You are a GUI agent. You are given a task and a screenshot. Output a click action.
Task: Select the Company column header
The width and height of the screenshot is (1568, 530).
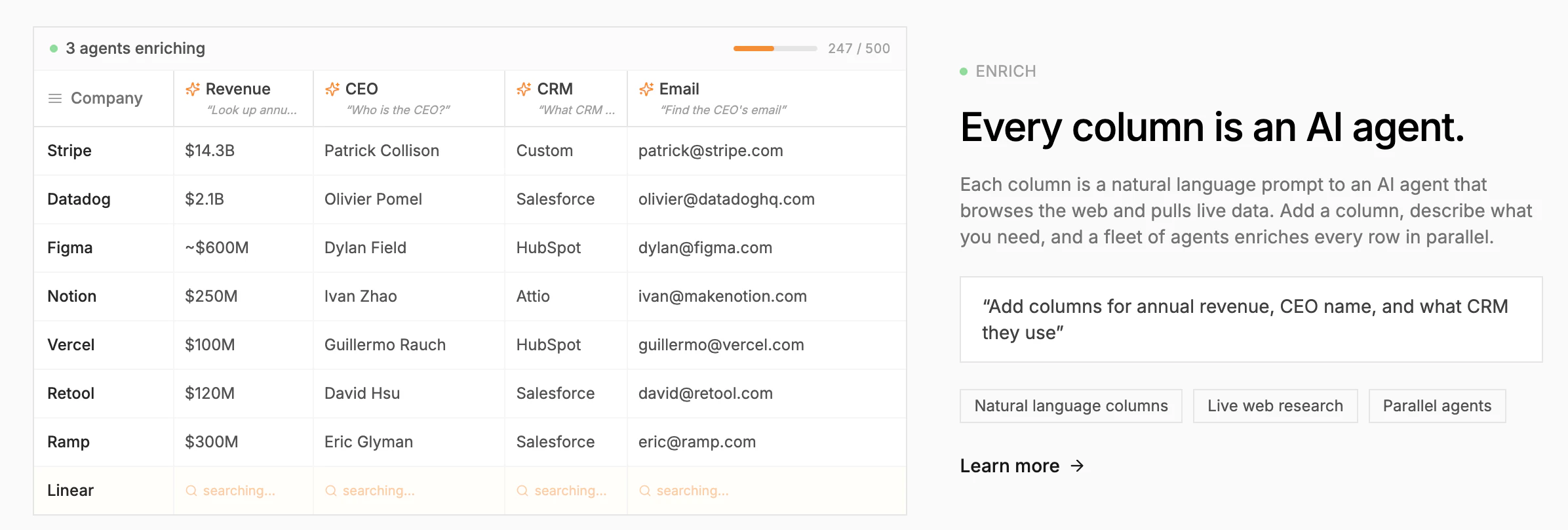click(104, 98)
